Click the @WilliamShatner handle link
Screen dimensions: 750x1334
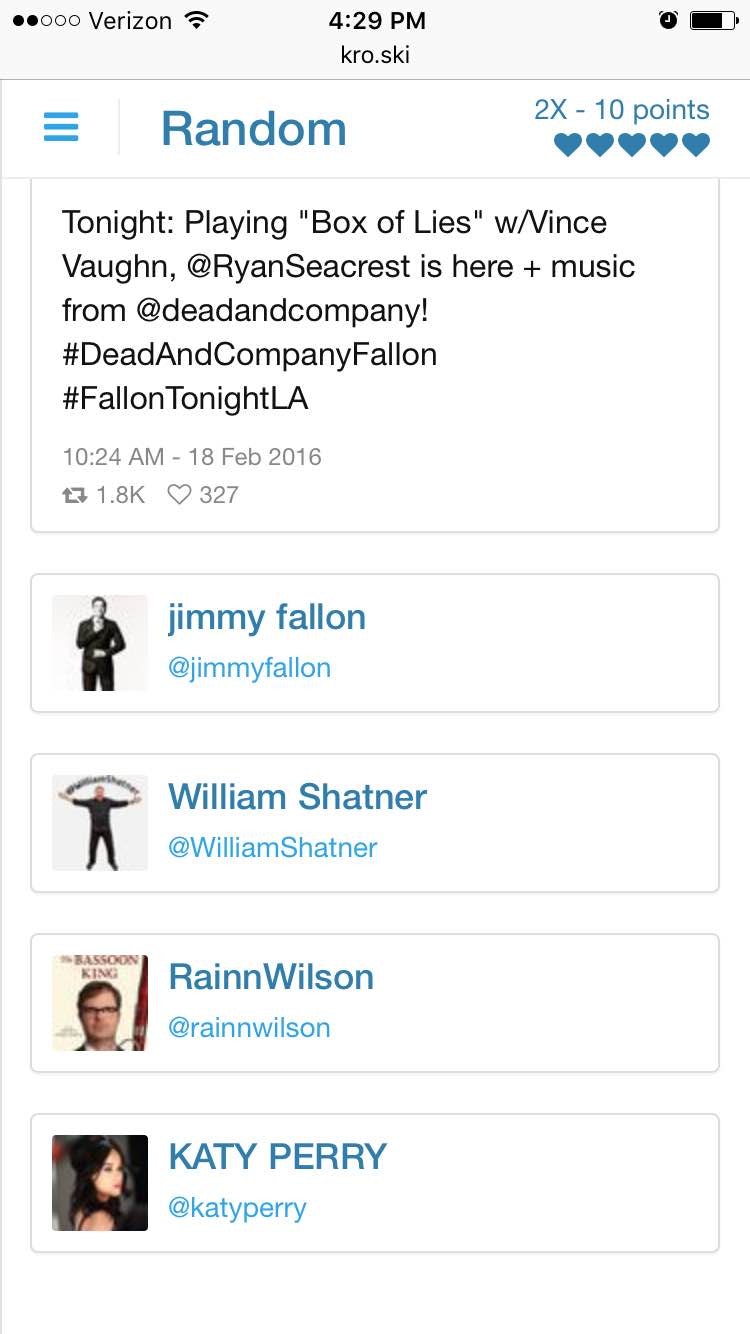[x=272, y=847]
